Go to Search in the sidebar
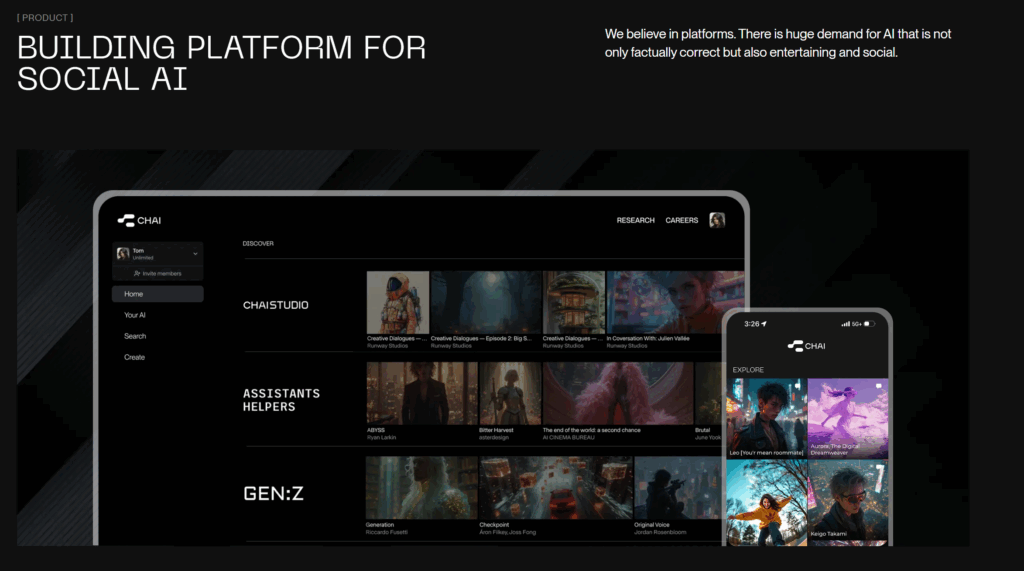Viewport: 1024px width, 571px height. point(135,336)
